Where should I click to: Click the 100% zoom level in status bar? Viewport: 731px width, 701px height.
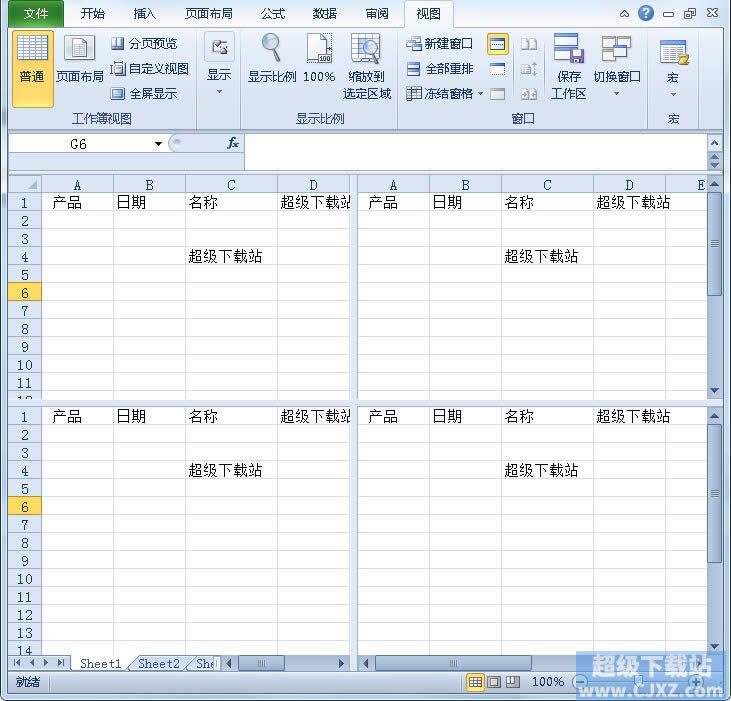tap(548, 682)
